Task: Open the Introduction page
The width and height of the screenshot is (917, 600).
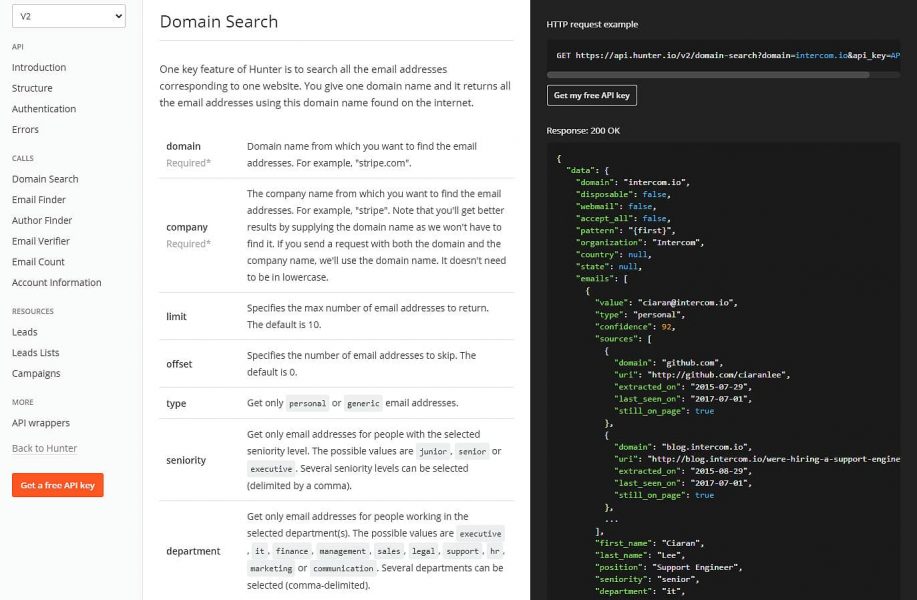Action: coord(39,68)
